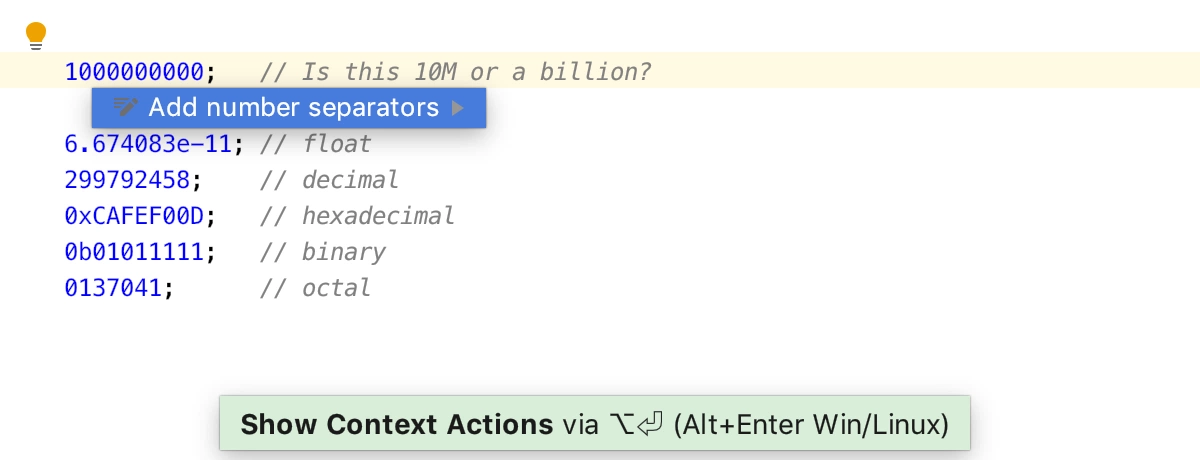Click the Option-Enter shortcut symbol in banner
This screenshot has height=460, width=1200.
635,424
